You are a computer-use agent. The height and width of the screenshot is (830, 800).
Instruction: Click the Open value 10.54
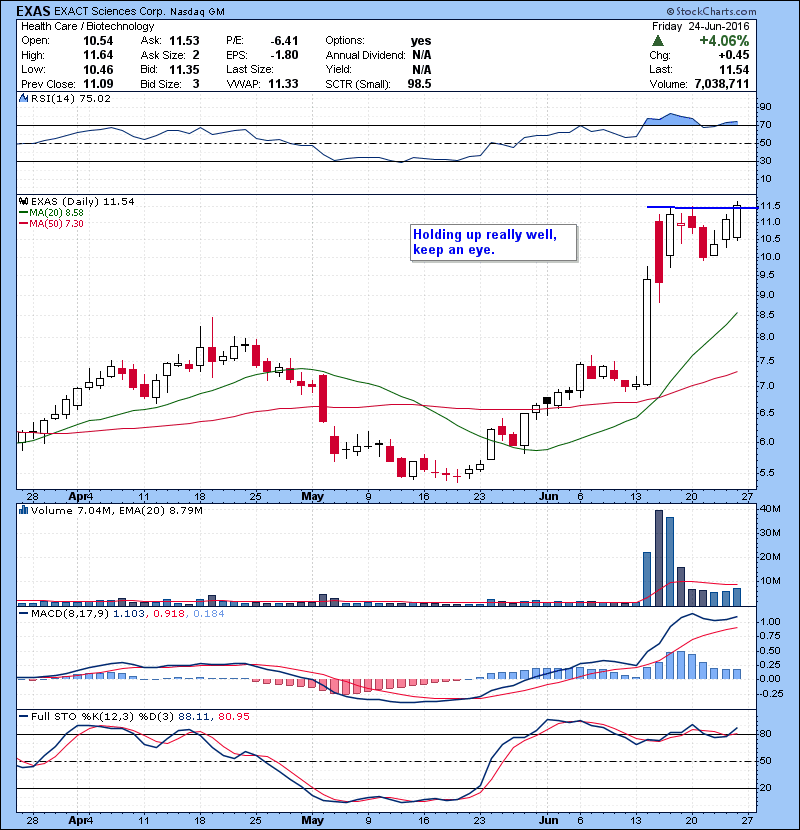pos(98,41)
